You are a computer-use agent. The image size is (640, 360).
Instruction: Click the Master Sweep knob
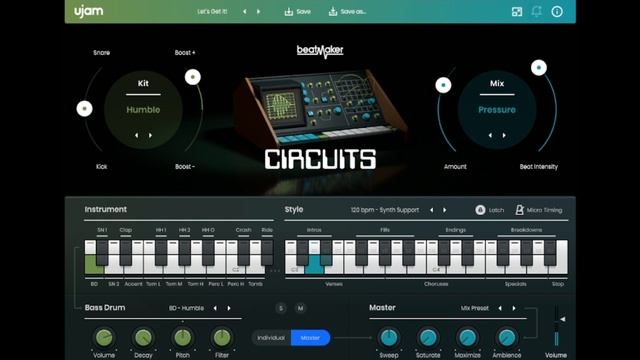pos(389,338)
